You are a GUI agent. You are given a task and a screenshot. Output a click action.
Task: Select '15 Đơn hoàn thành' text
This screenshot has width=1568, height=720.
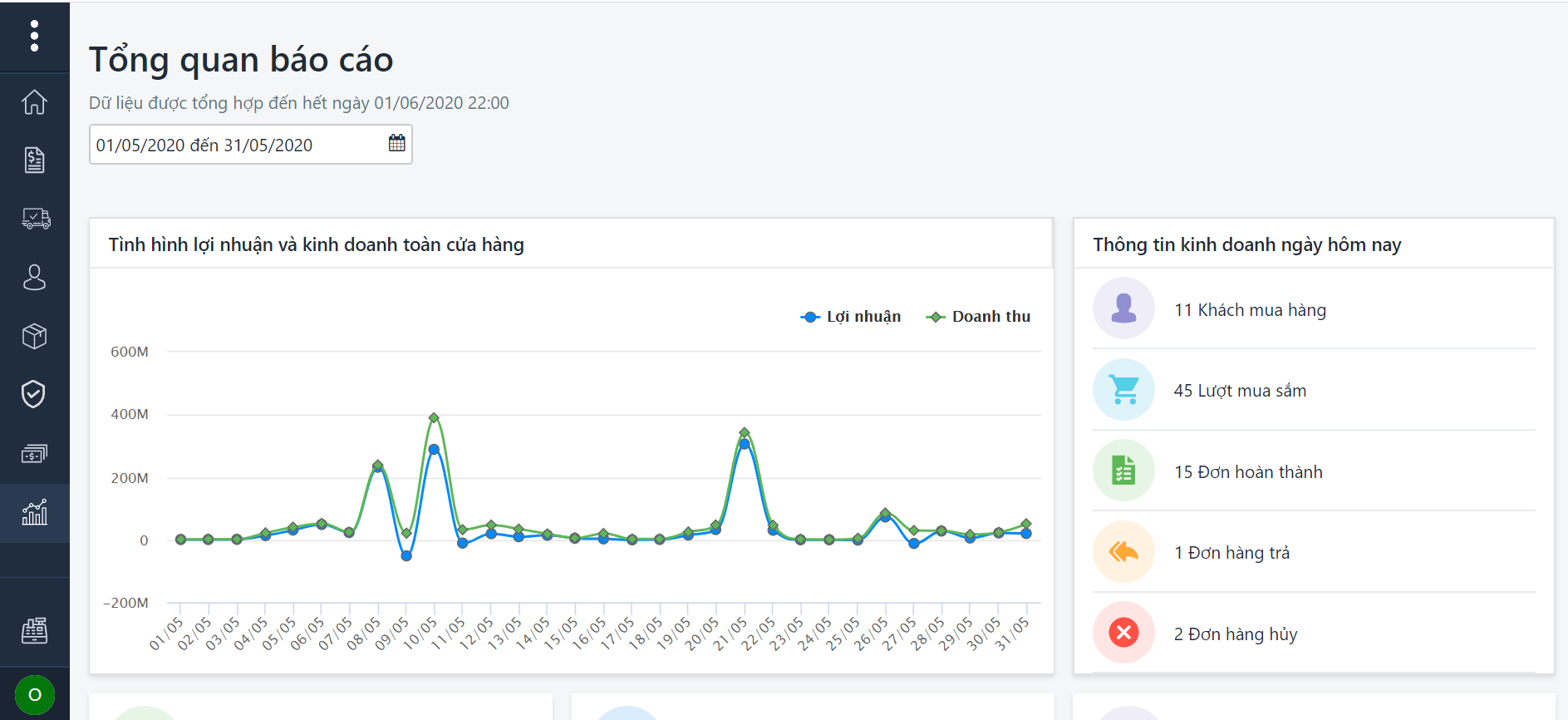[x=1248, y=472]
